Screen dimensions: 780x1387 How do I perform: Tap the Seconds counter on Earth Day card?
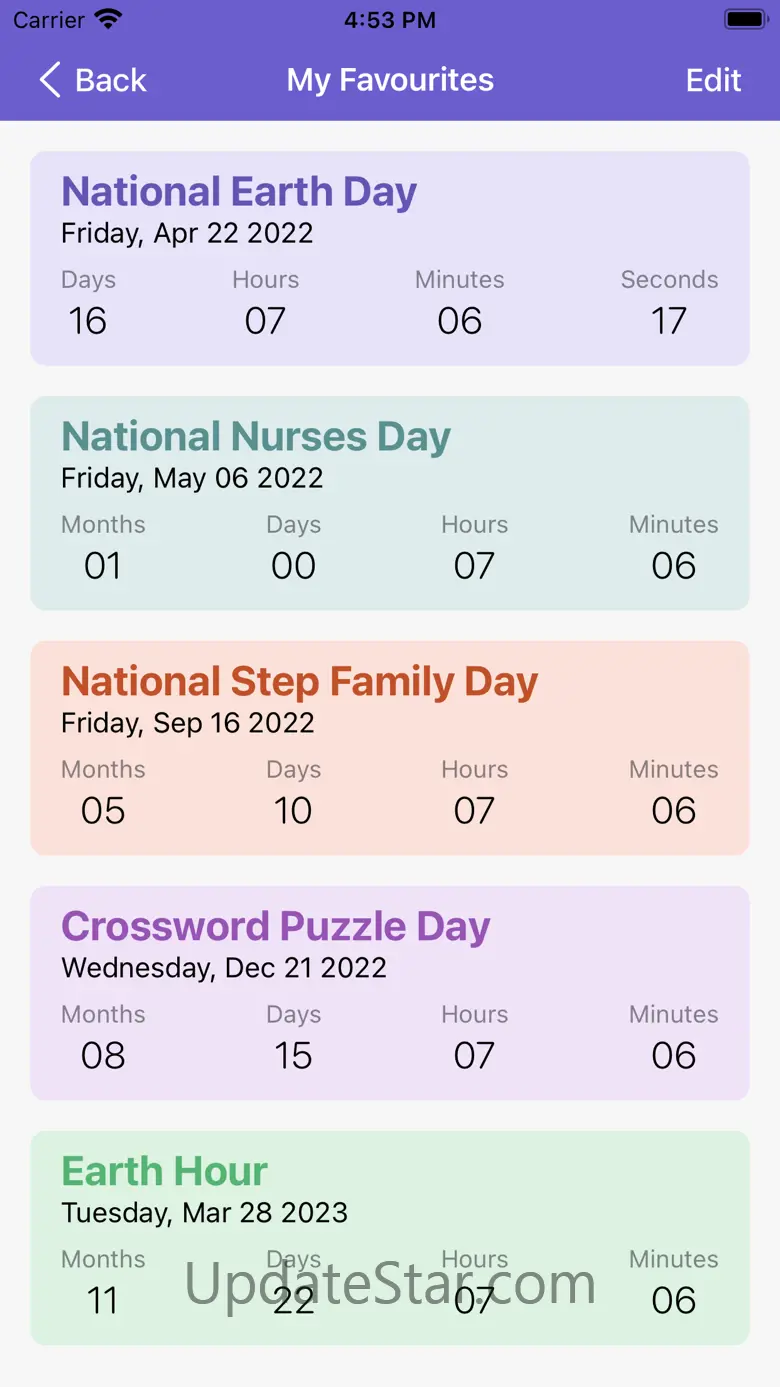point(668,320)
